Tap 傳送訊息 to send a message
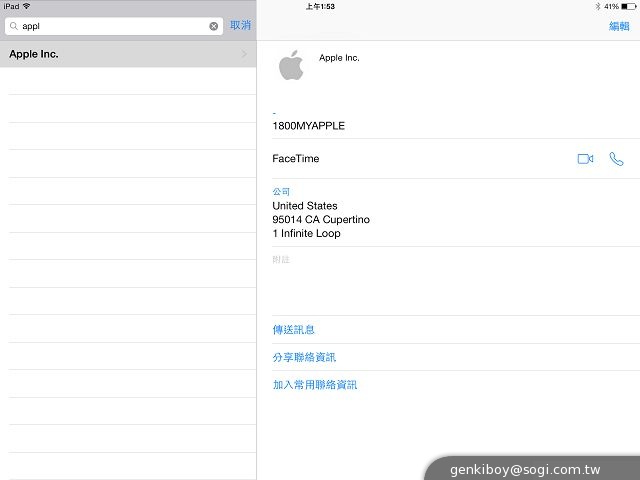640x480 pixels. click(x=293, y=330)
